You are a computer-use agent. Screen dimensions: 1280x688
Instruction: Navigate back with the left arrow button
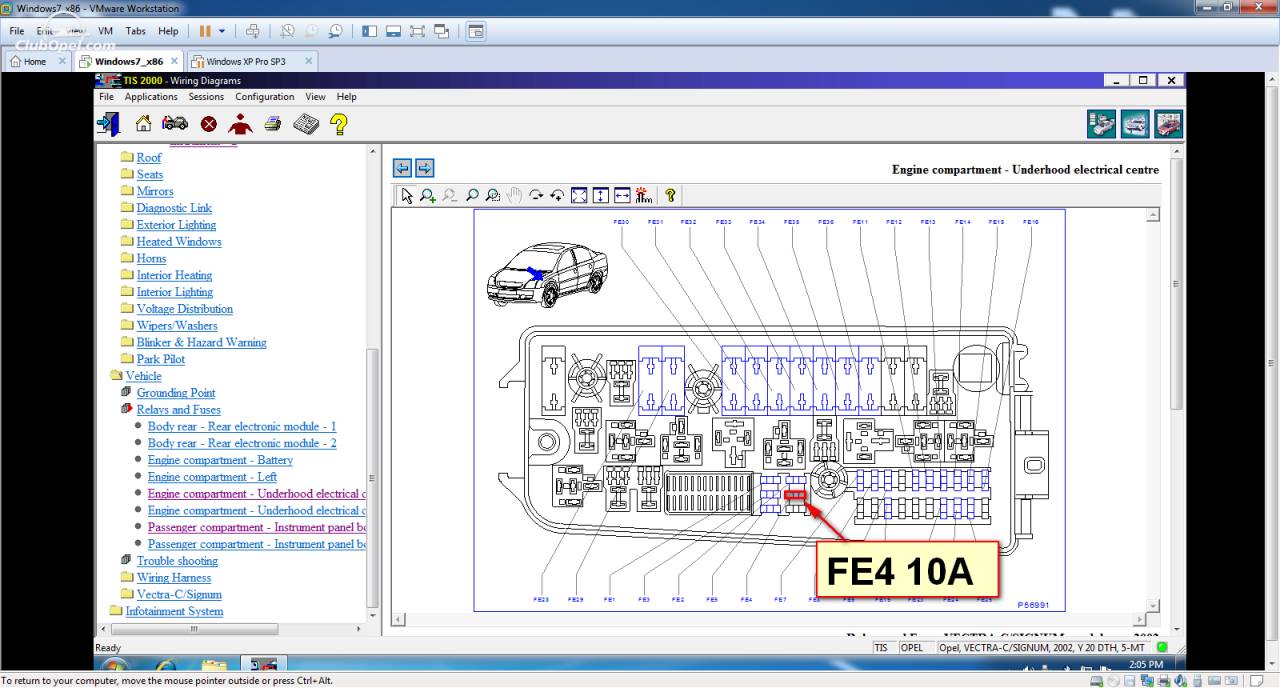point(402,168)
